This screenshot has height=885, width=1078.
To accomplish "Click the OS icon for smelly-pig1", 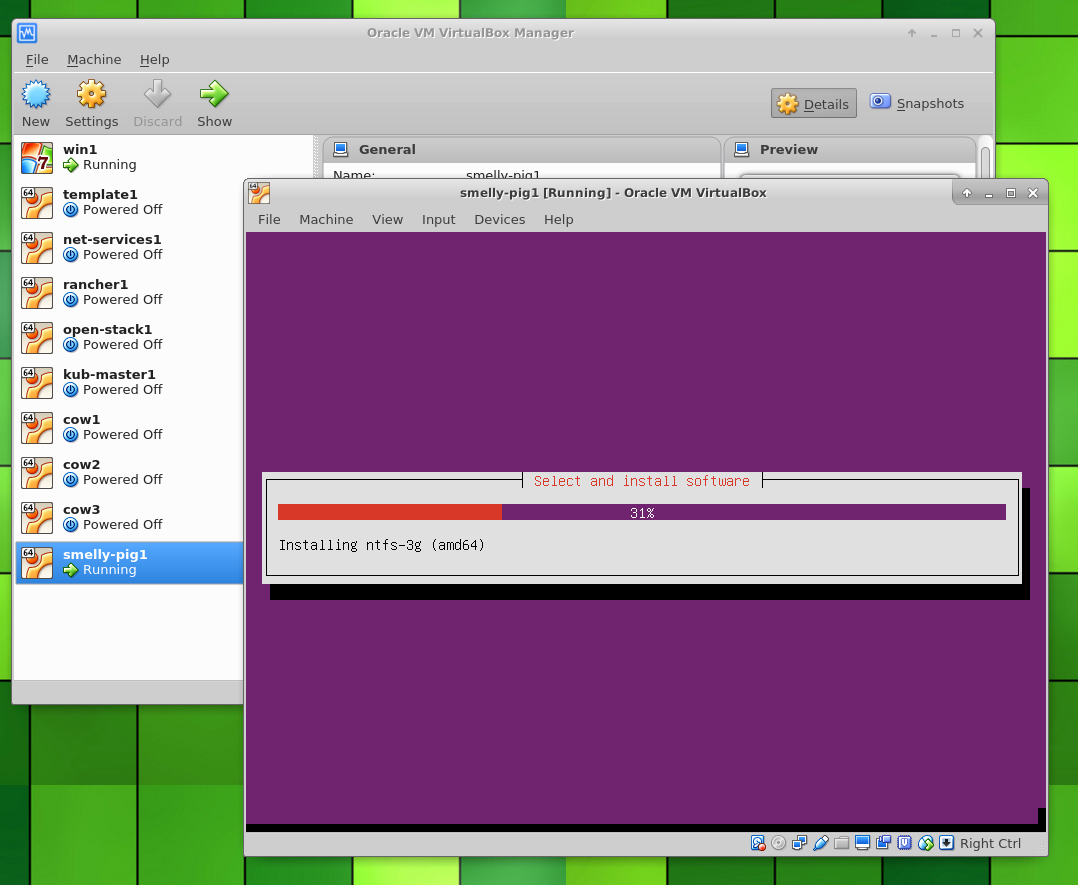I will [x=37, y=562].
